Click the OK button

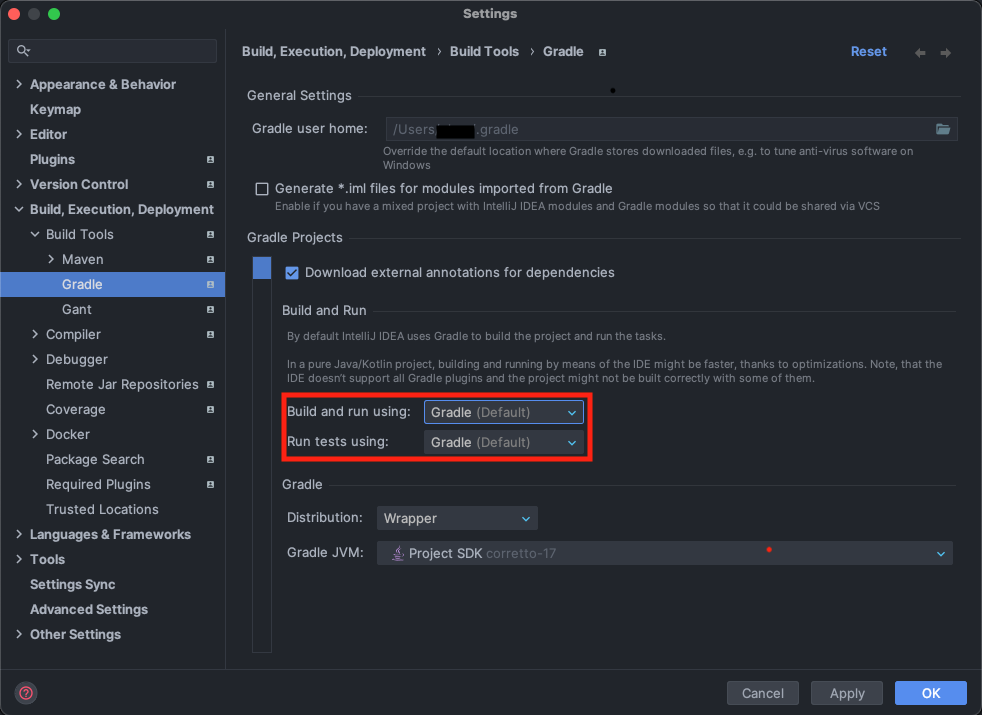point(931,694)
